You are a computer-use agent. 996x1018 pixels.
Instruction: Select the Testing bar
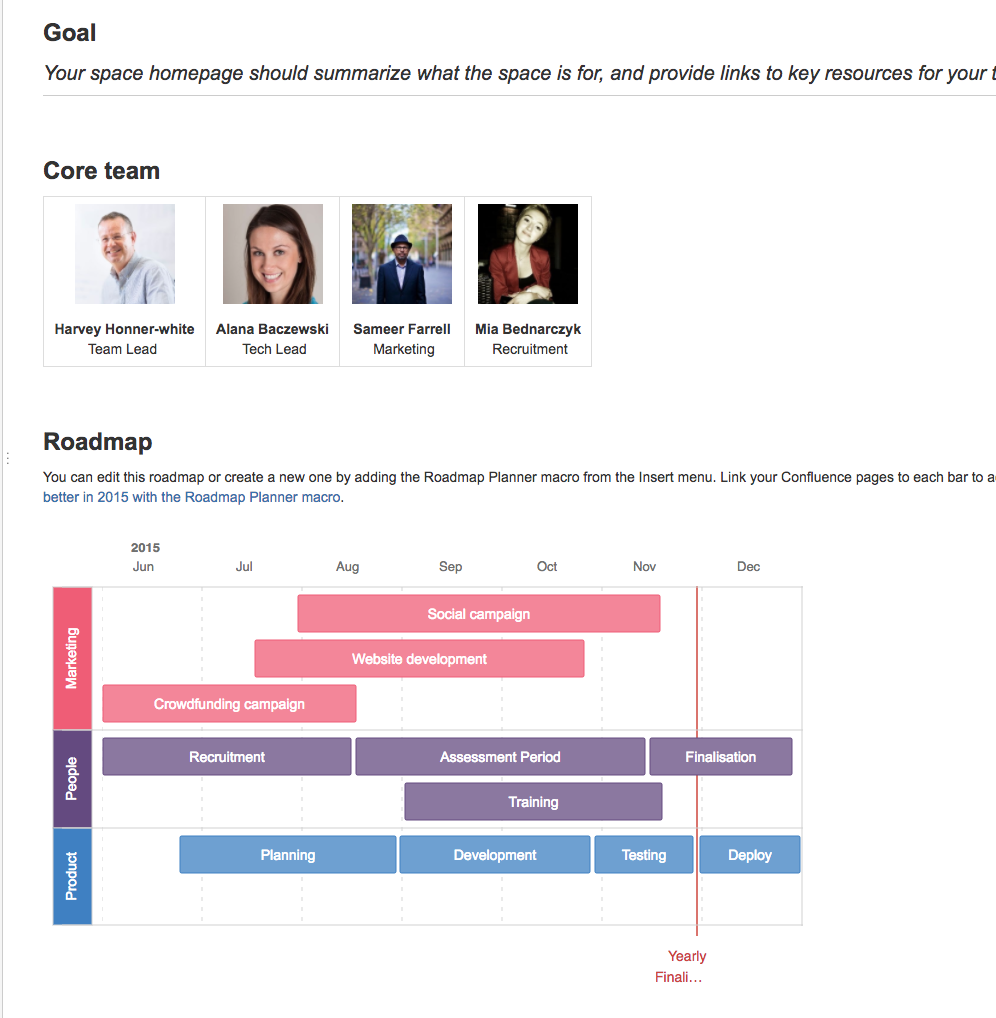click(644, 854)
